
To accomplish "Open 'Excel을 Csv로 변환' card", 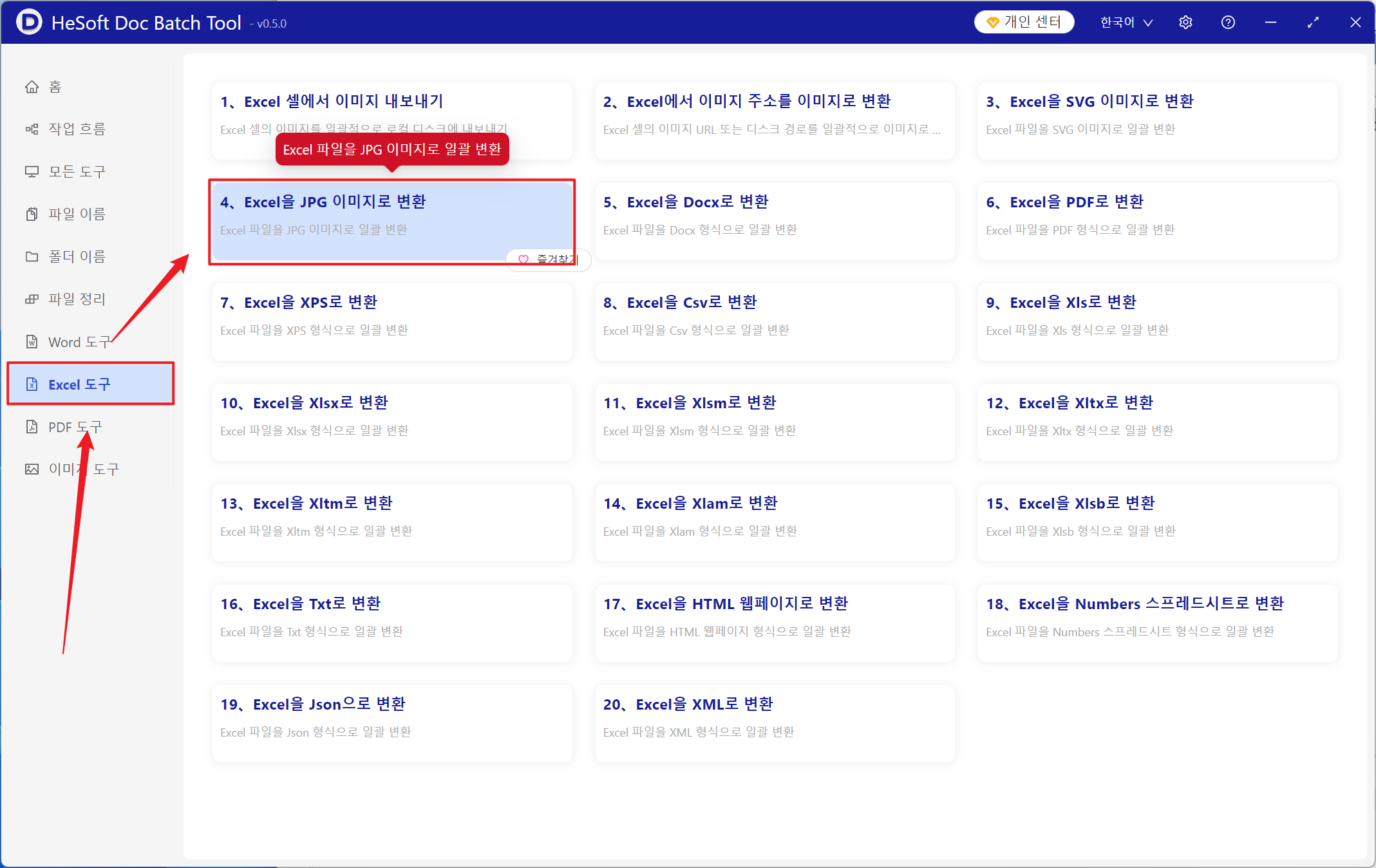I will [x=775, y=322].
